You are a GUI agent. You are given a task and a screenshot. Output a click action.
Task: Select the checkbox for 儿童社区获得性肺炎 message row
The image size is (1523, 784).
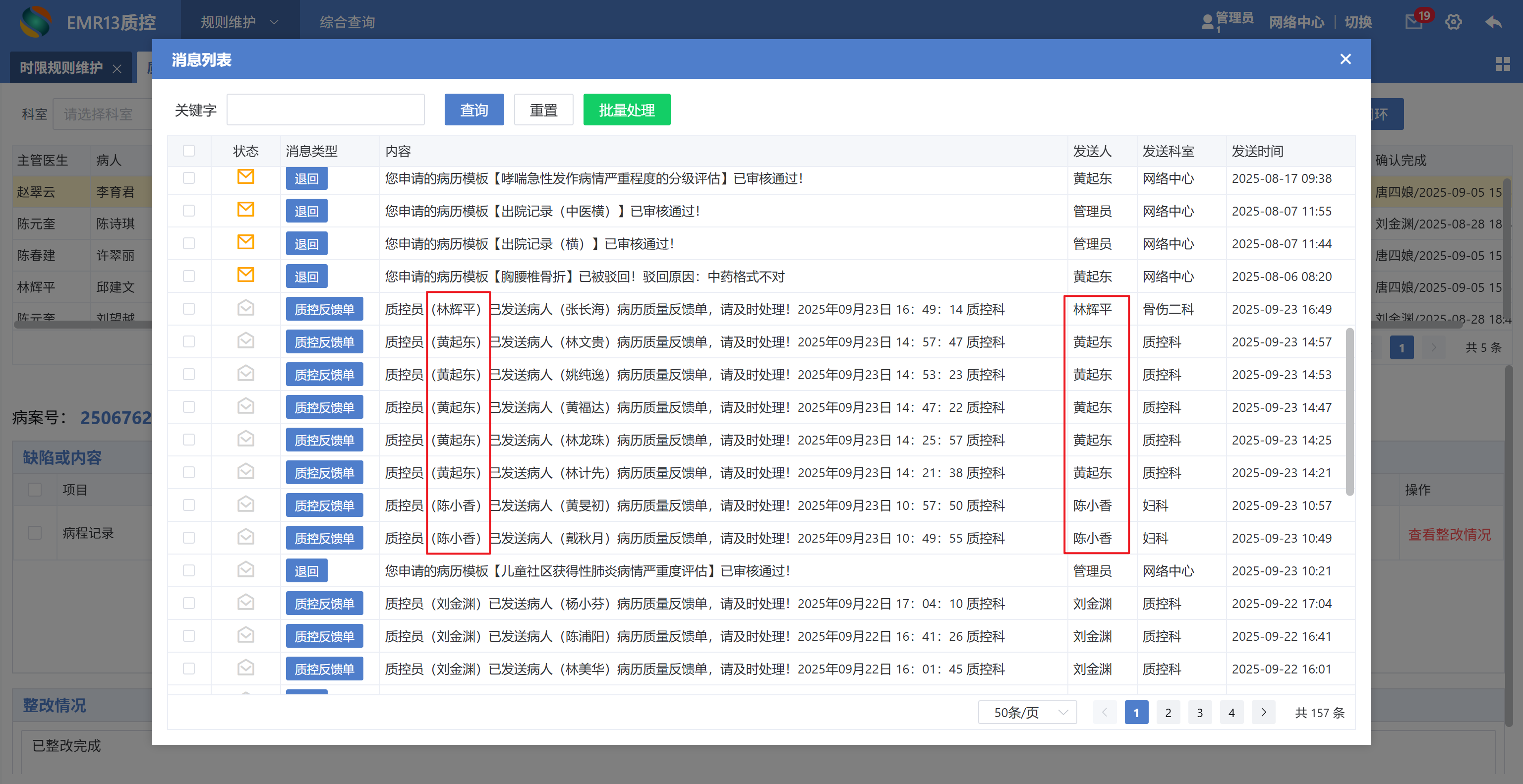coord(188,570)
